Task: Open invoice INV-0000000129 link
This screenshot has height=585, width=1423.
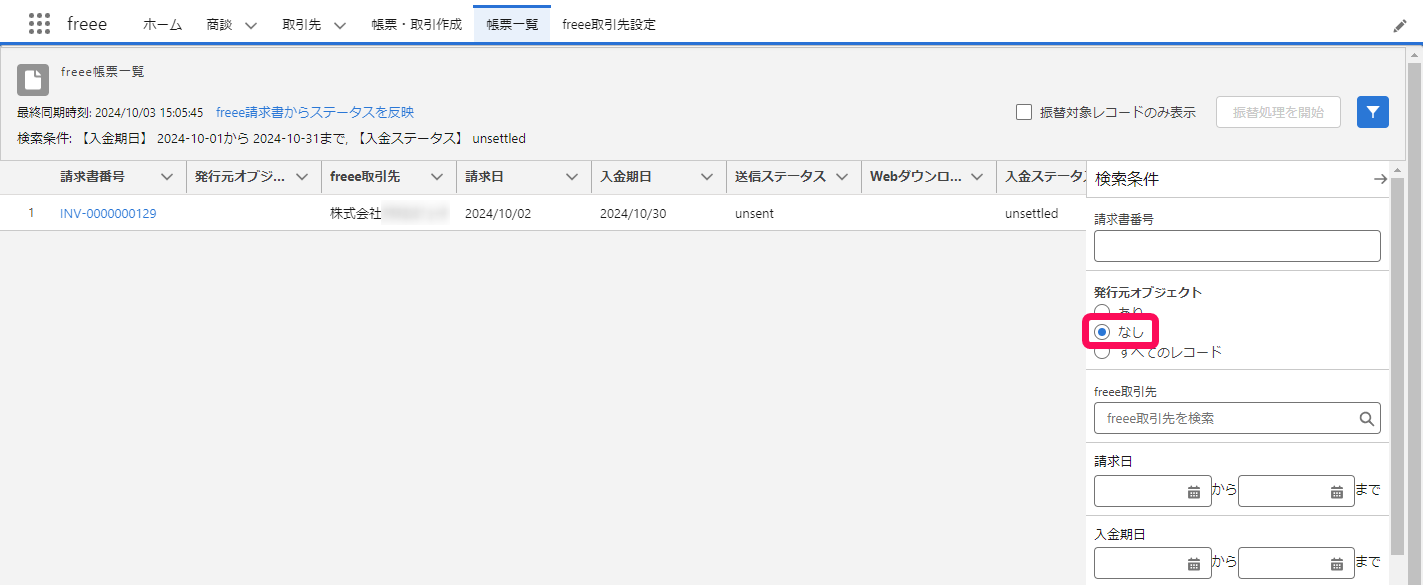Action: click(x=108, y=213)
